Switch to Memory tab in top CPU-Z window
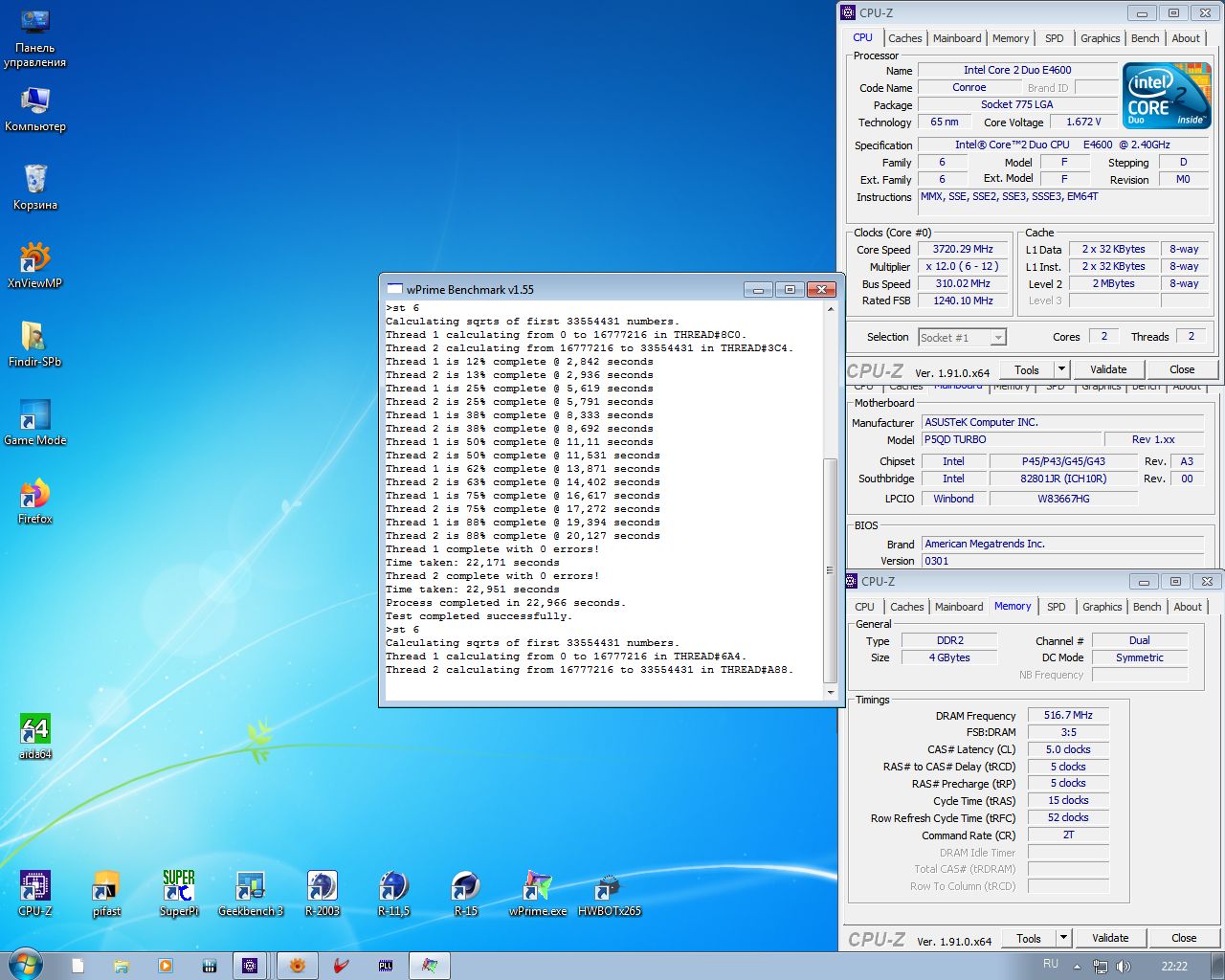This screenshot has height=980, width=1225. tap(1011, 38)
